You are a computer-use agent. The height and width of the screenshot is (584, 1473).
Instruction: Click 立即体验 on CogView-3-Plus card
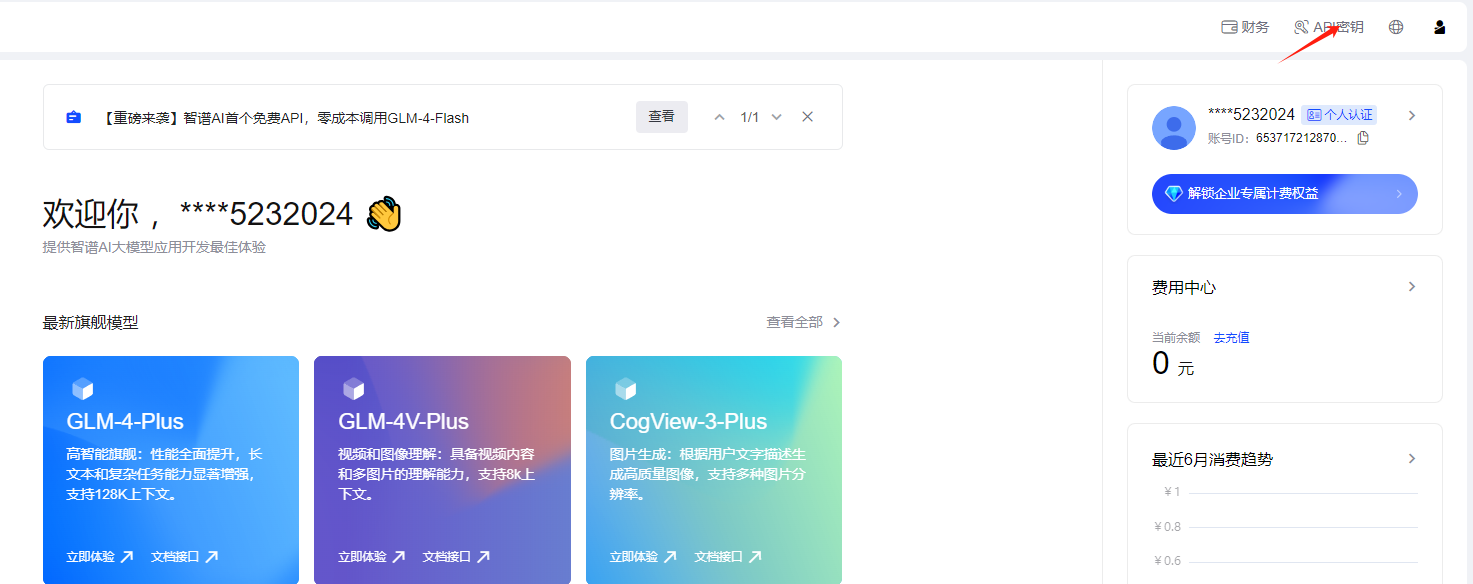pos(643,557)
